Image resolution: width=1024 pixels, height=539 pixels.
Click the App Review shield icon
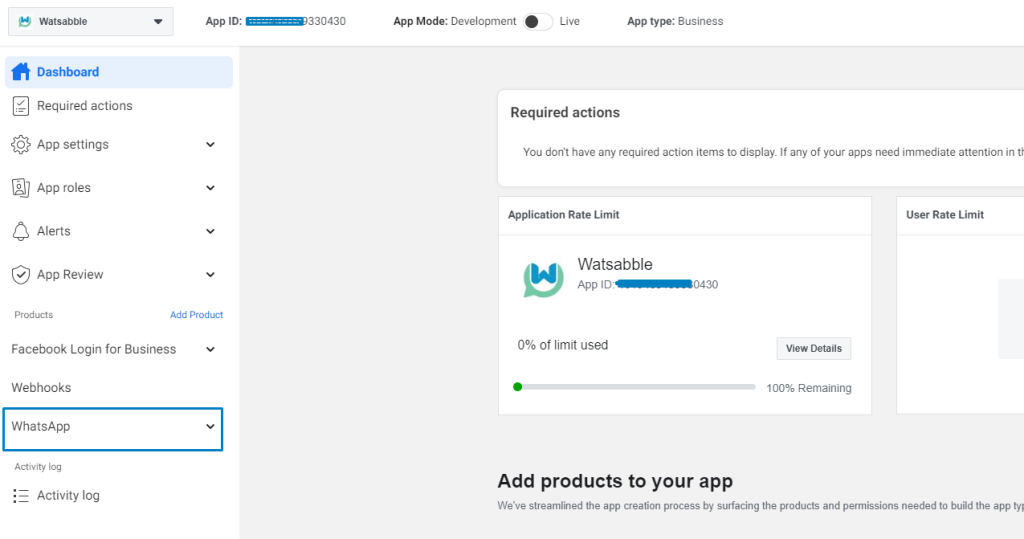[x=21, y=274]
